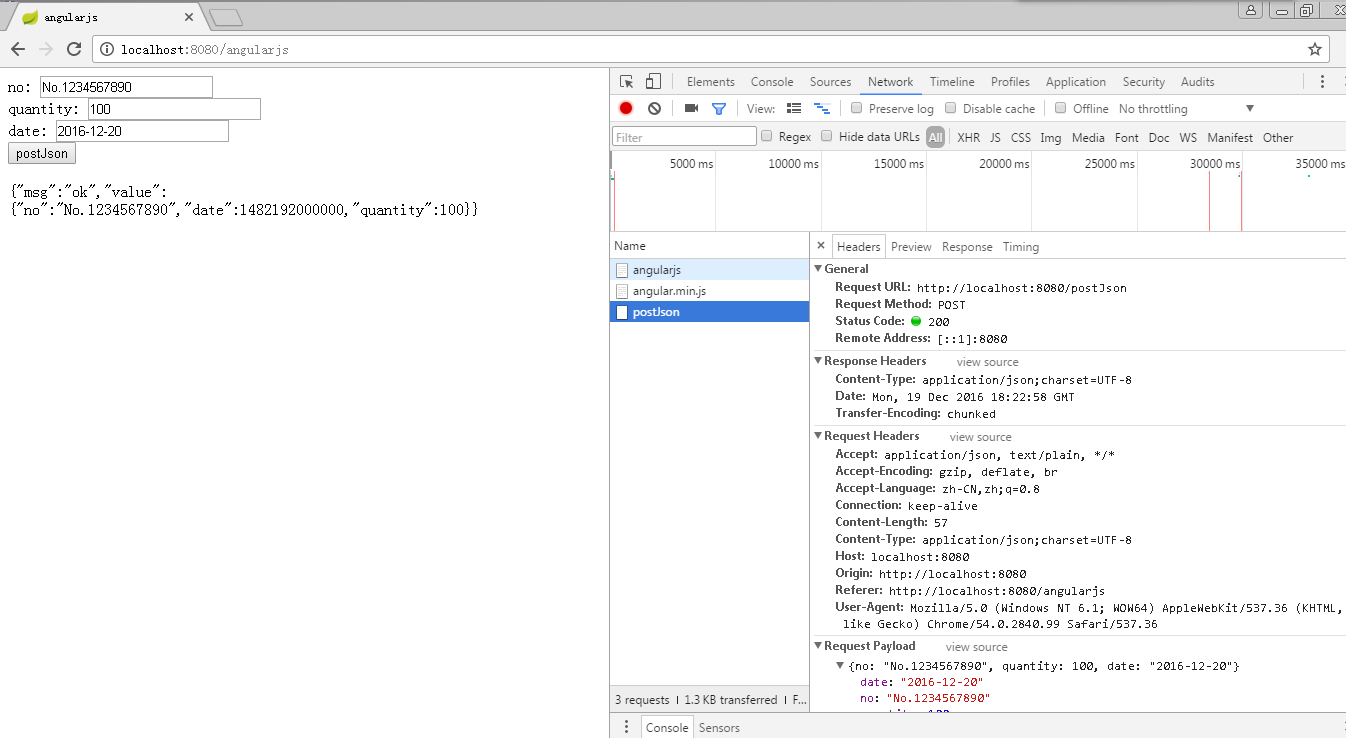Click the red record network log button

pyautogui.click(x=626, y=108)
